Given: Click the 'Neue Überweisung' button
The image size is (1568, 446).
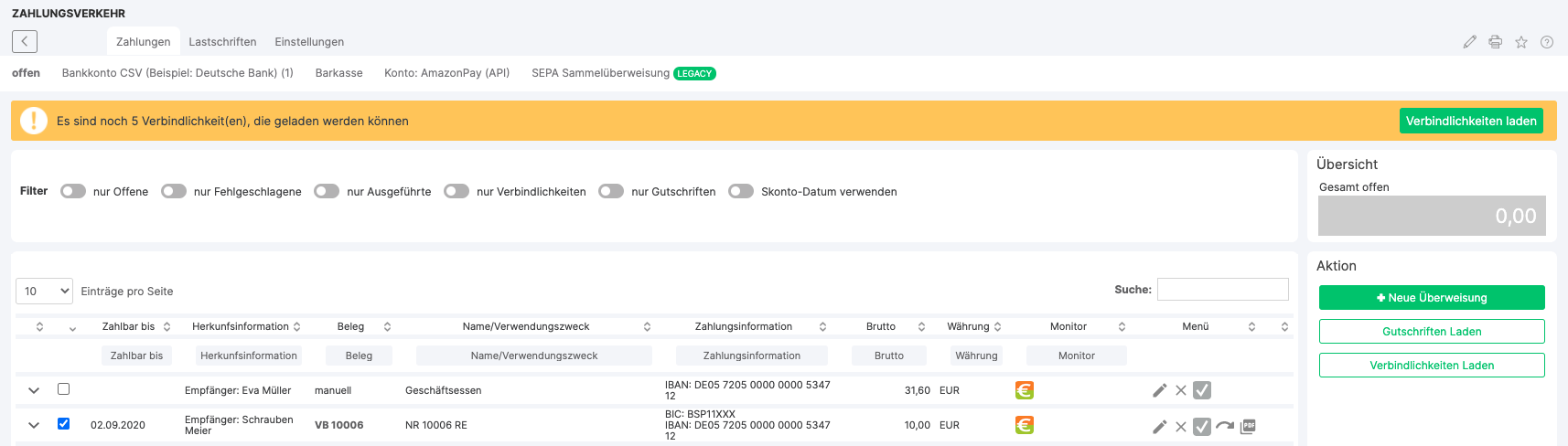Looking at the screenshot, I should tap(1432, 298).
